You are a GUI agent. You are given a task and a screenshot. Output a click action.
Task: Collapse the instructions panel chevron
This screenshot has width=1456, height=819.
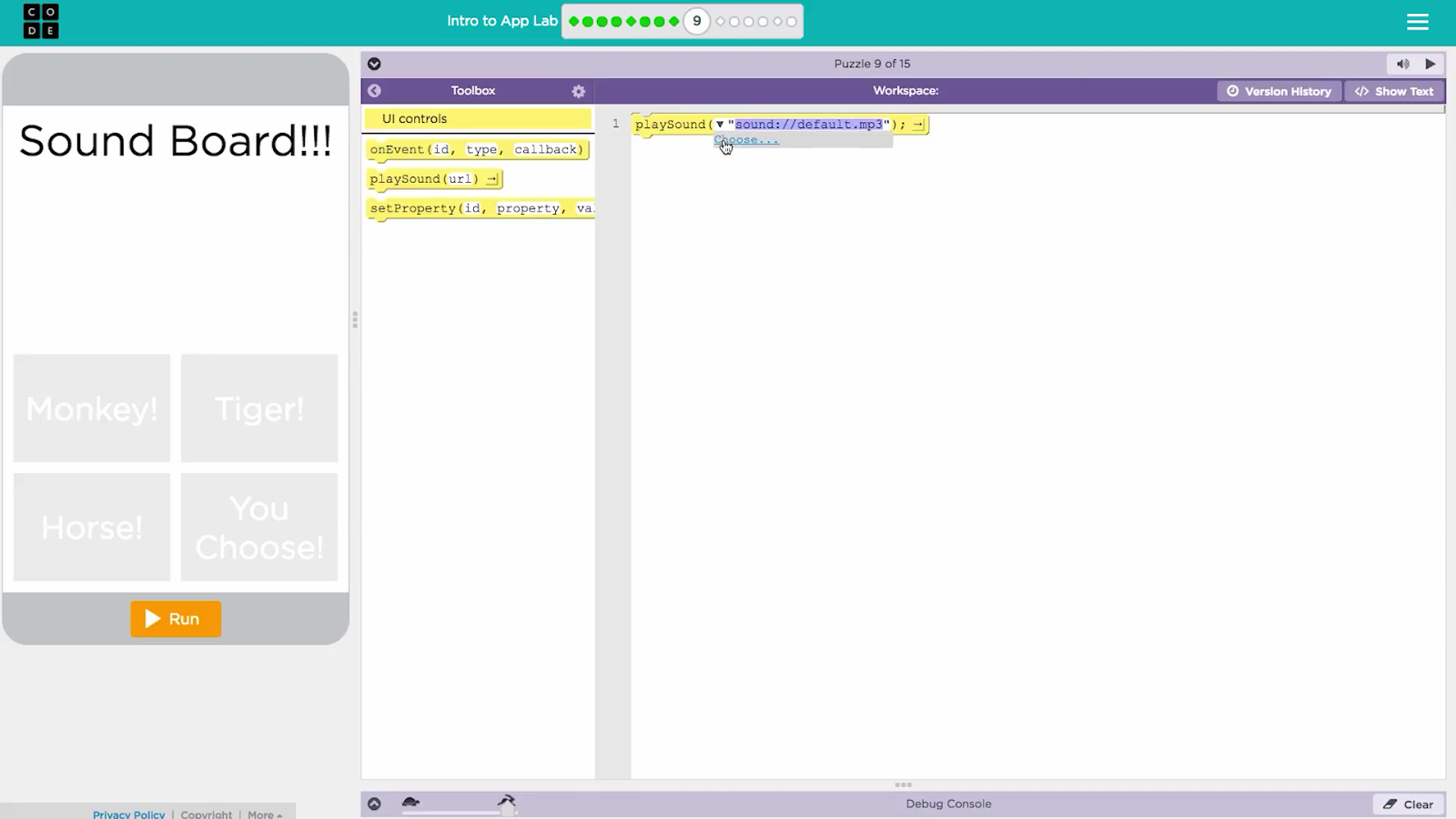click(x=374, y=64)
